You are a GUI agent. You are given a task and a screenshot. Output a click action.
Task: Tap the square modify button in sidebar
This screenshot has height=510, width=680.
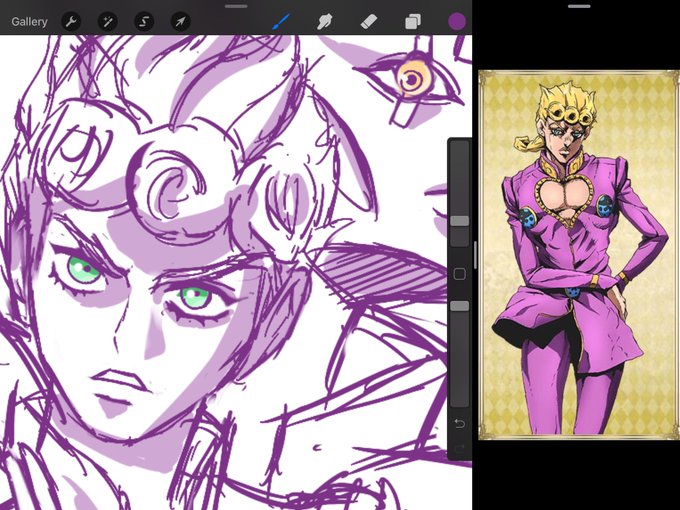459,274
